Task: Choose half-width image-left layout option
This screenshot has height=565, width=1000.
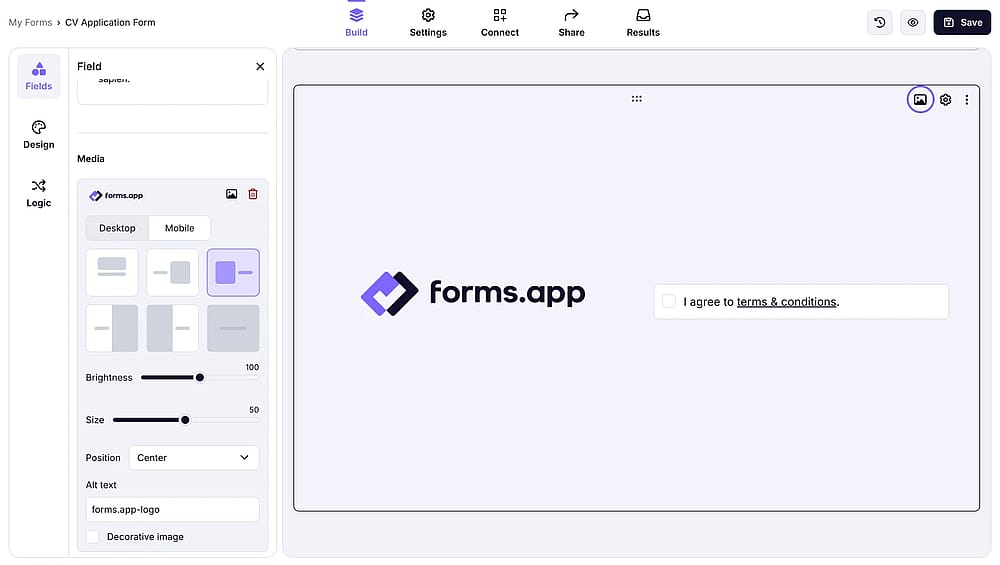Action: [172, 328]
